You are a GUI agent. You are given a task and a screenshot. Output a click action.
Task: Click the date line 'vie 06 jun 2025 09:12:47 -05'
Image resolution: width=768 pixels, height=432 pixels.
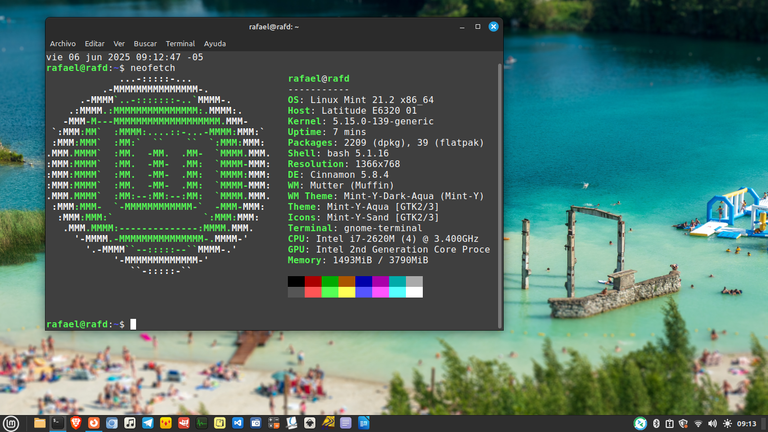[x=124, y=57]
